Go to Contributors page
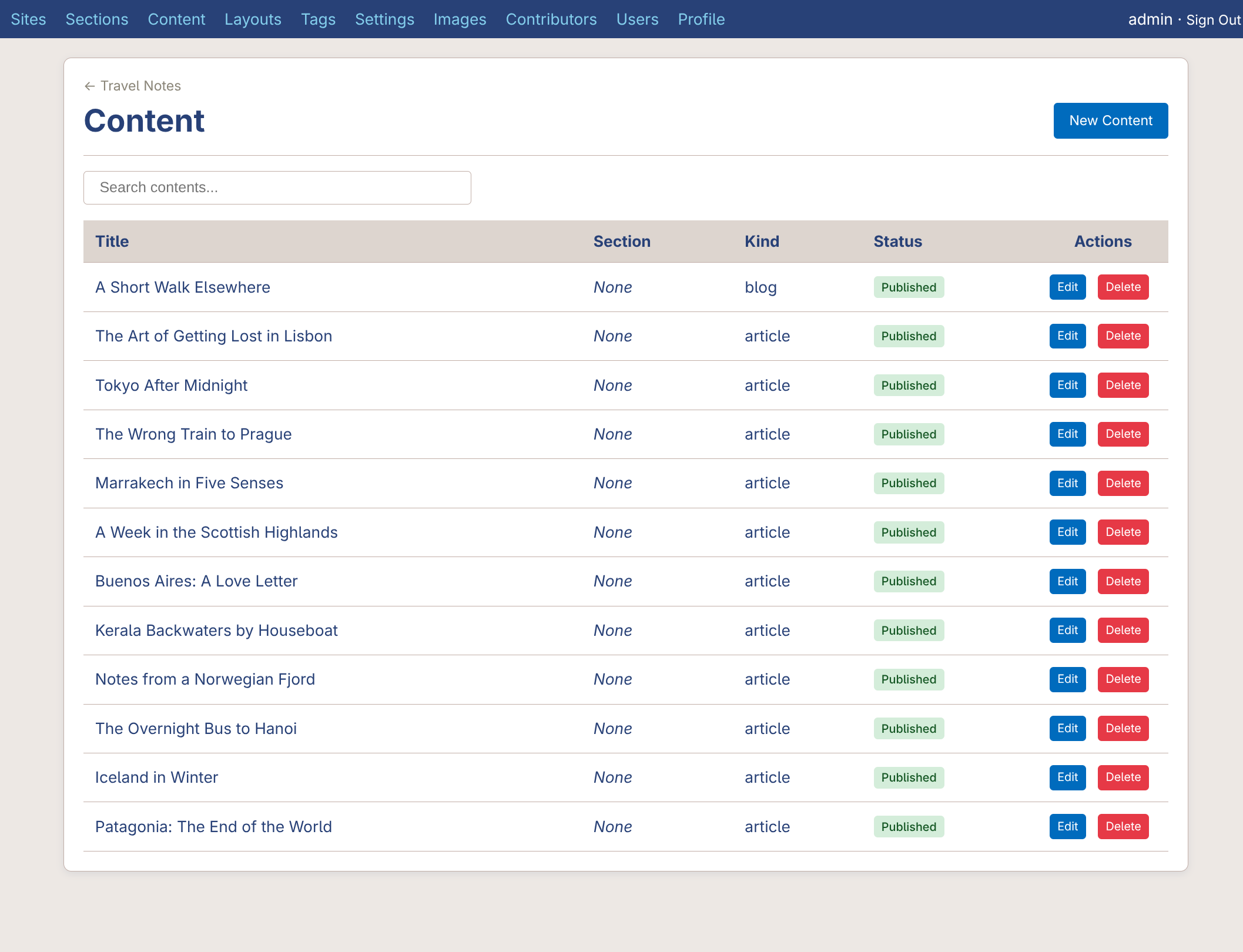1243x952 pixels. pyautogui.click(x=551, y=19)
